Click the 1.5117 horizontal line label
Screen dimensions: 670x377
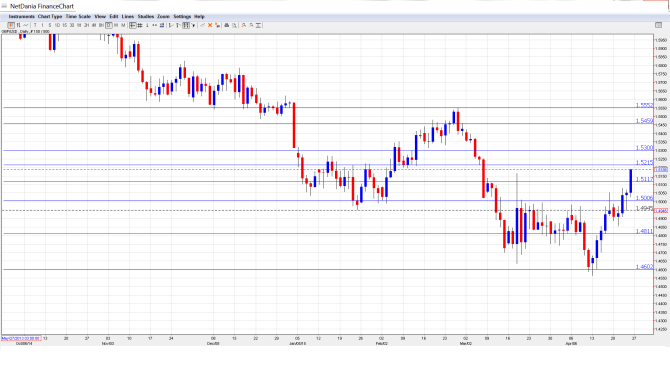point(644,179)
